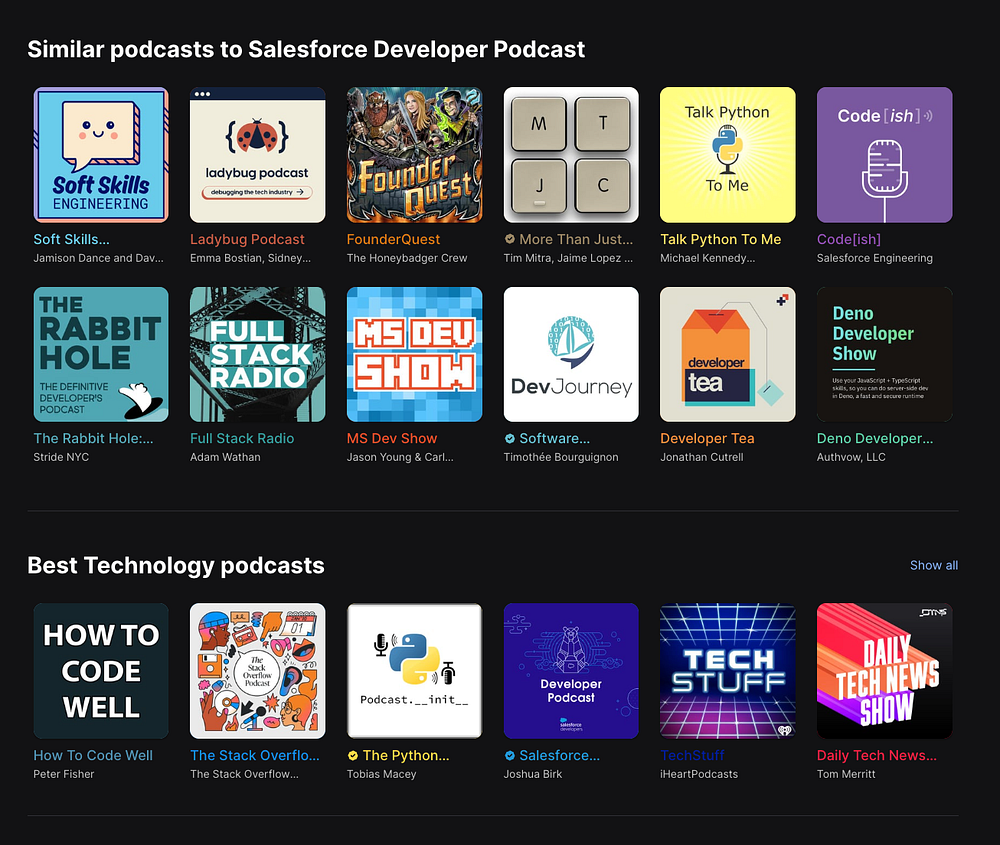This screenshot has height=845, width=1000.
Task: Open the More Than Just... title link
Action: (x=576, y=239)
